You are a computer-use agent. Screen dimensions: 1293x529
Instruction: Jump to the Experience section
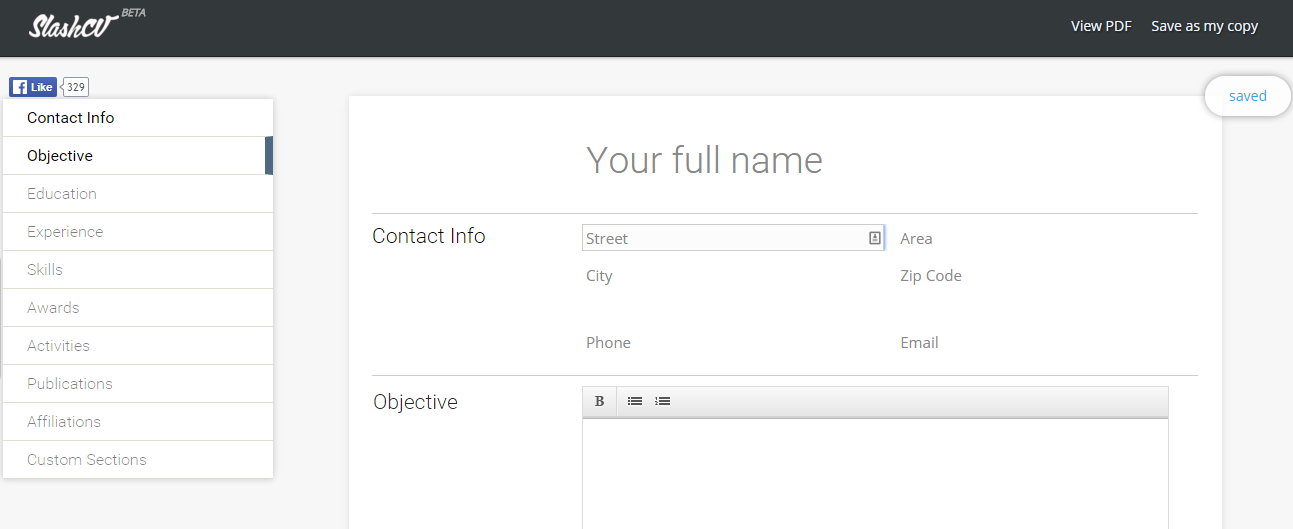(65, 232)
